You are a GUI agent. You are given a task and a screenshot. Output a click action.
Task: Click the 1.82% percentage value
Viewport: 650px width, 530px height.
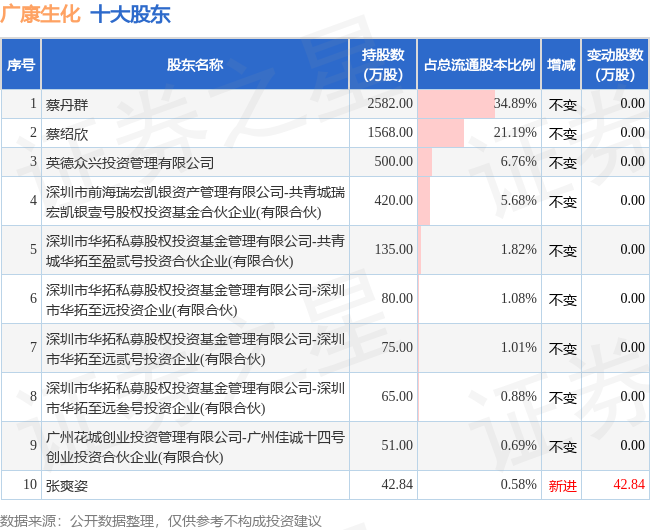[x=519, y=249]
